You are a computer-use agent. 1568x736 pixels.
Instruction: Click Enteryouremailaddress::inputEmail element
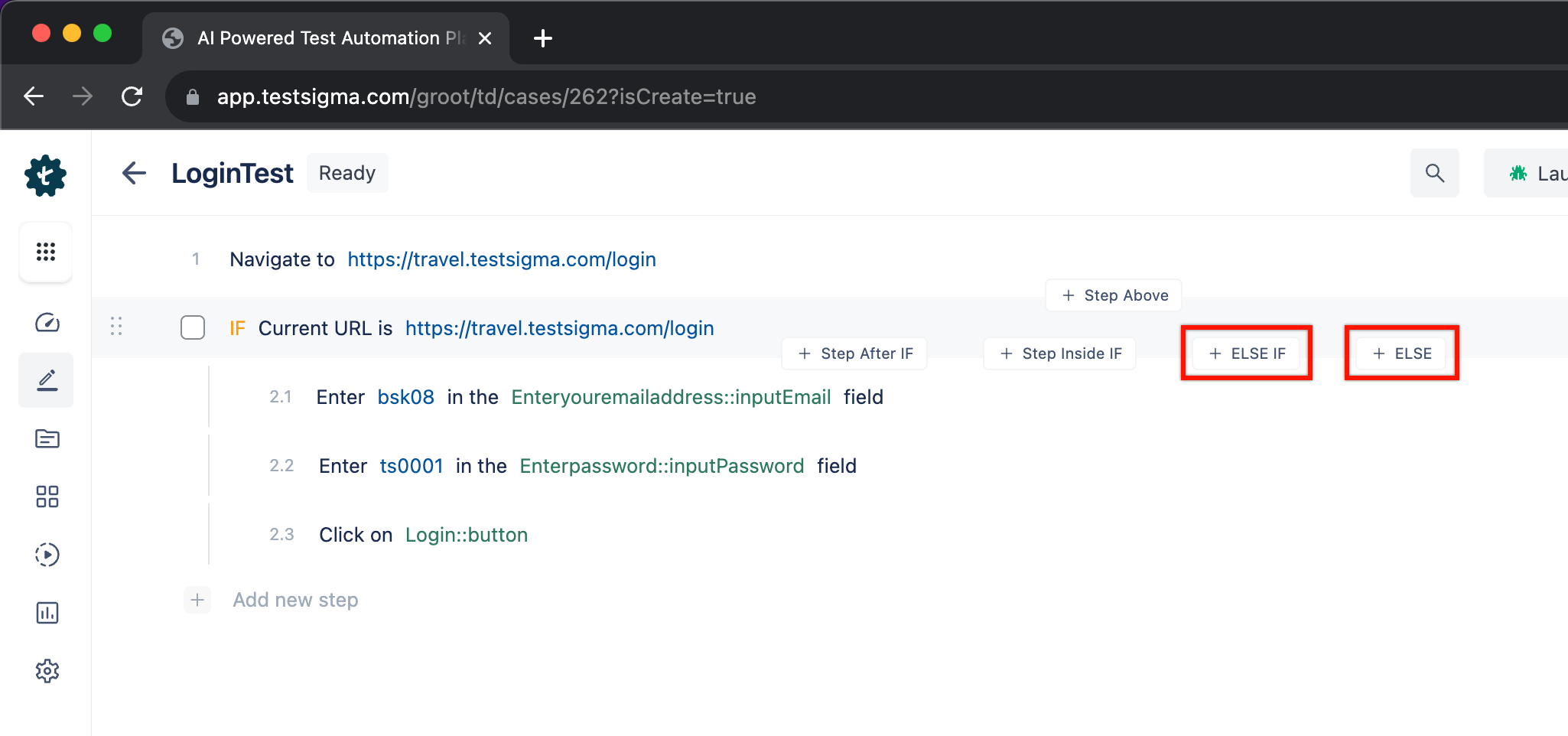coord(671,397)
